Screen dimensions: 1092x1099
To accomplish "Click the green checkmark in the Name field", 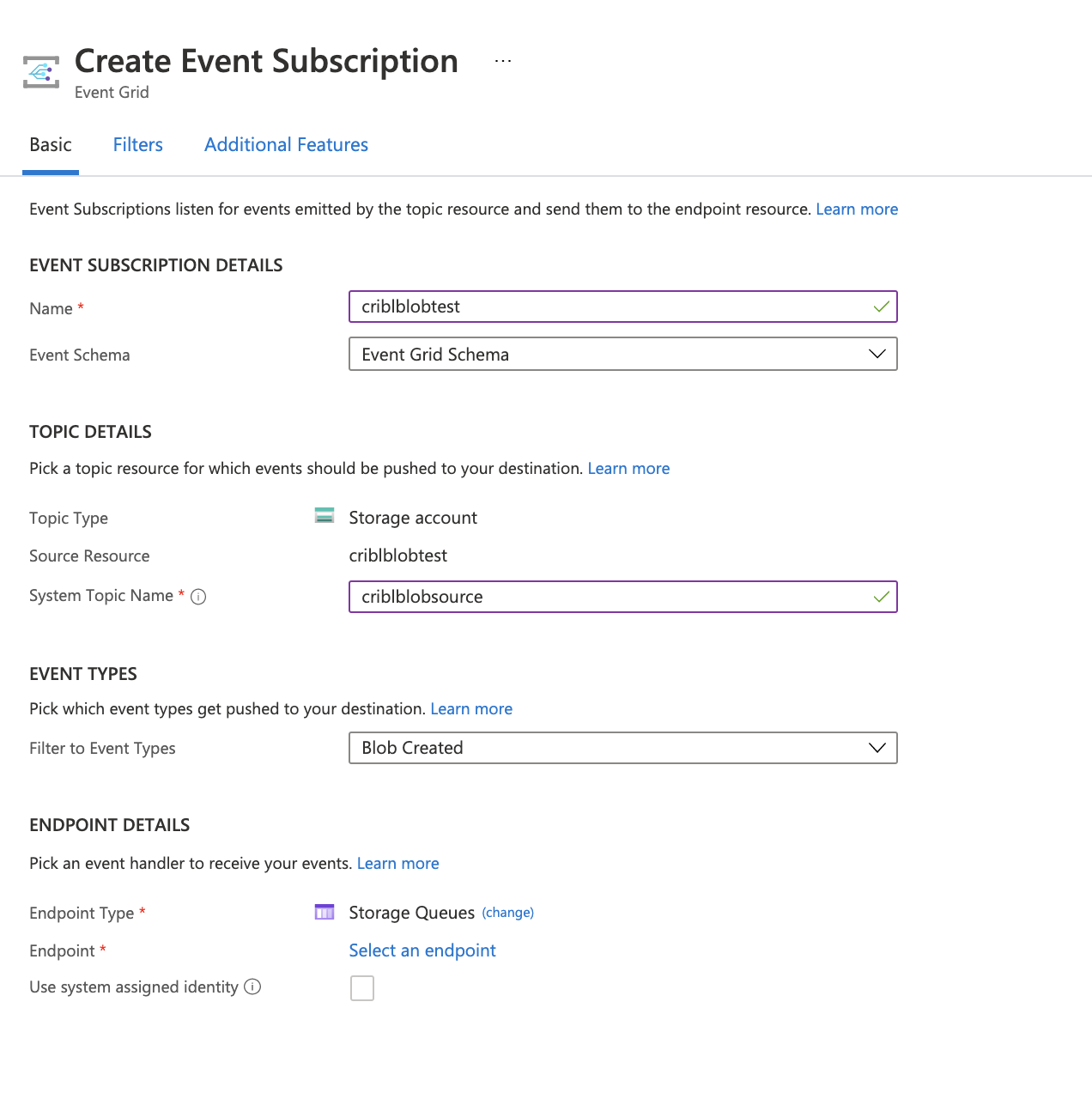I will pyautogui.click(x=881, y=307).
